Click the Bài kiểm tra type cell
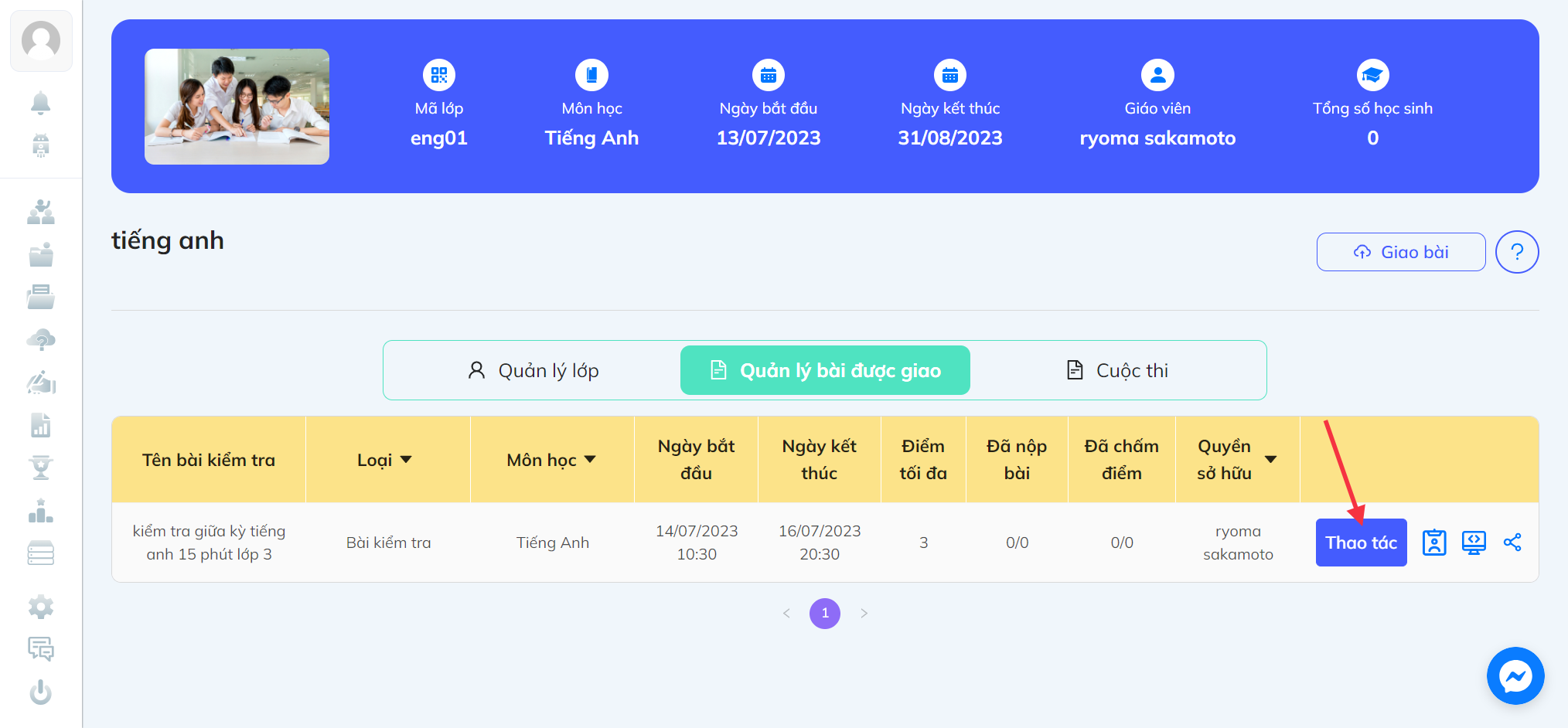 point(388,543)
